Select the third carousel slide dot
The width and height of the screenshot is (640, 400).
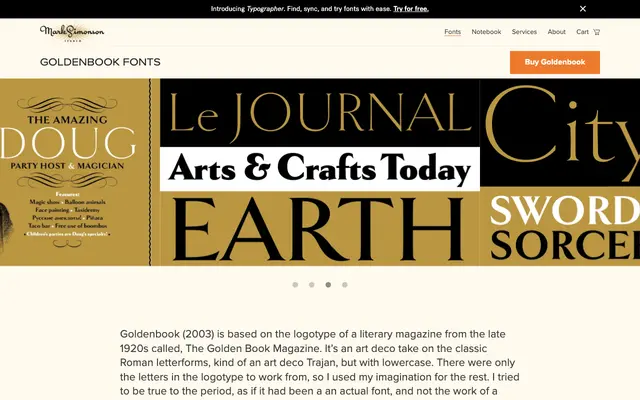(x=328, y=284)
